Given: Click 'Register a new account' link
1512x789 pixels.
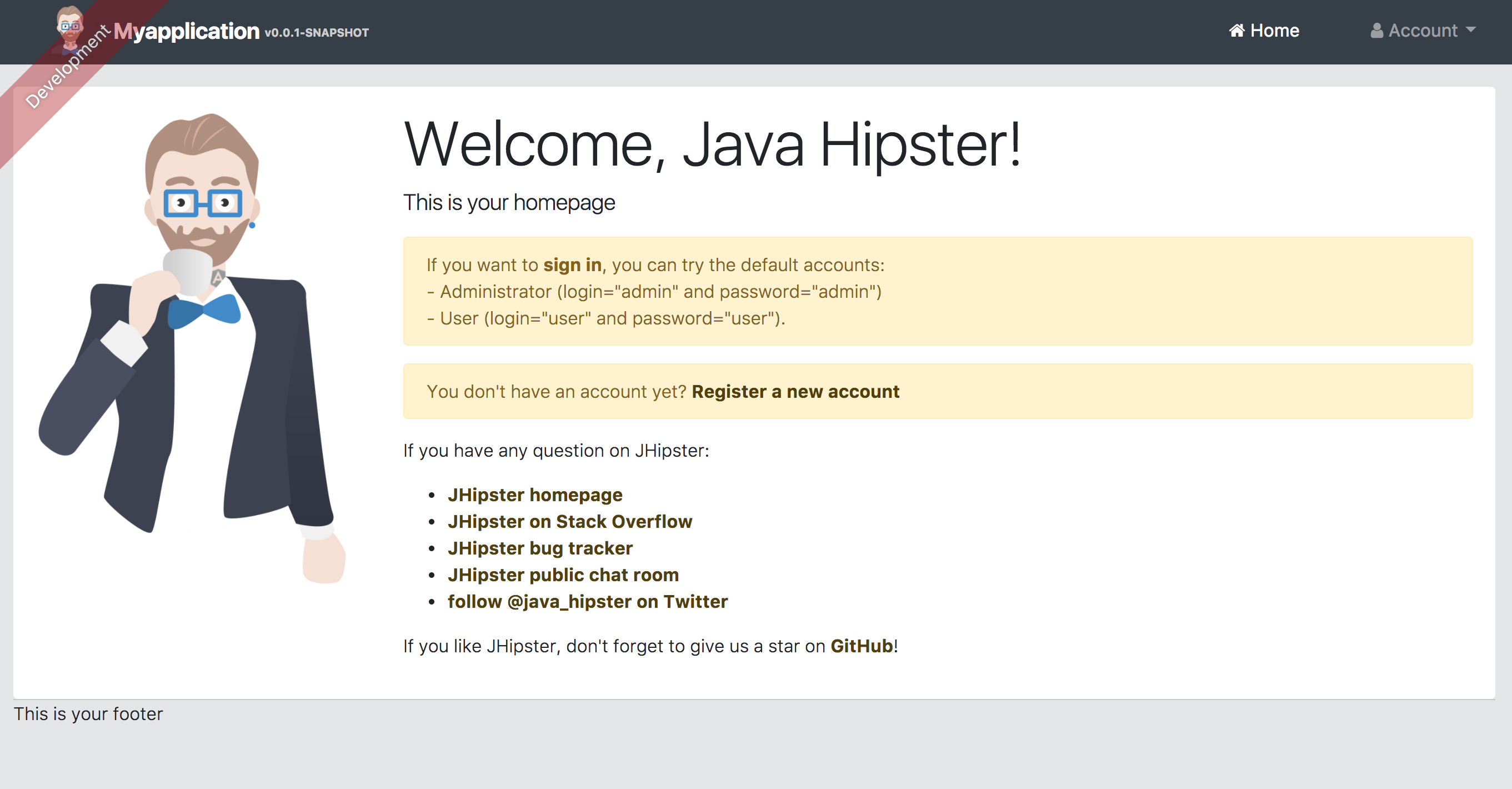Looking at the screenshot, I should point(795,392).
